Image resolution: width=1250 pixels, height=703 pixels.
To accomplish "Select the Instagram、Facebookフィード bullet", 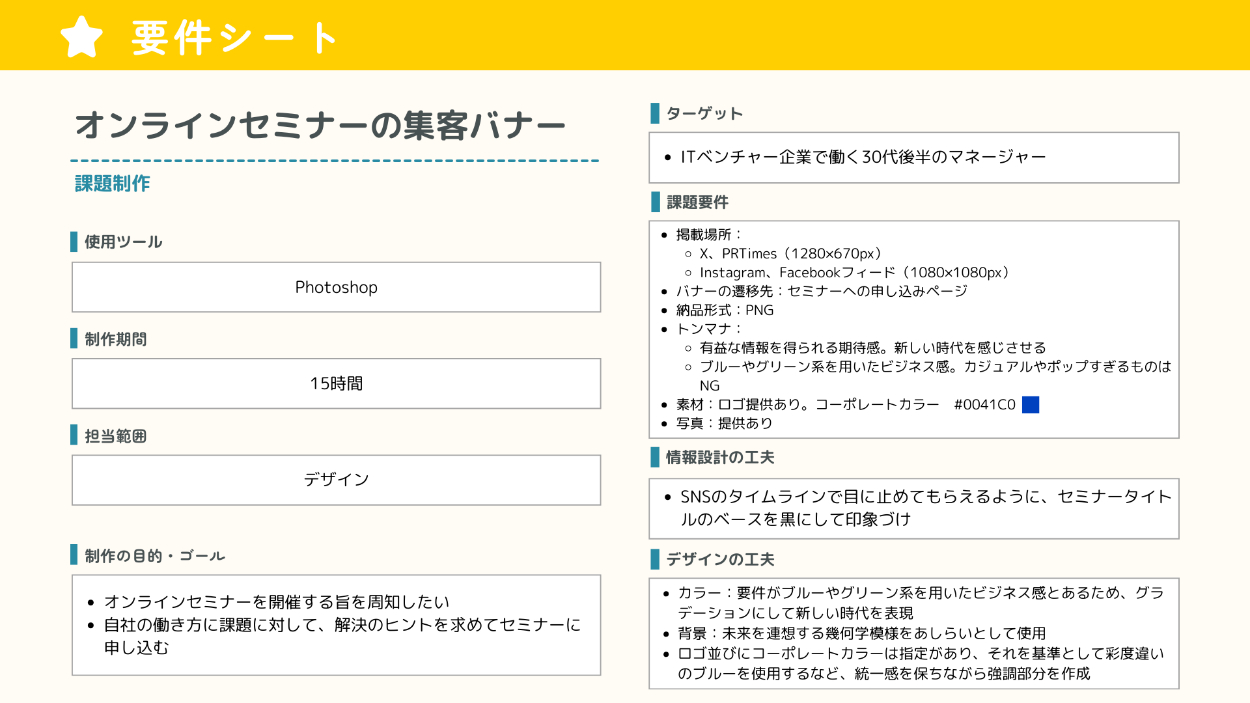I will point(854,273).
